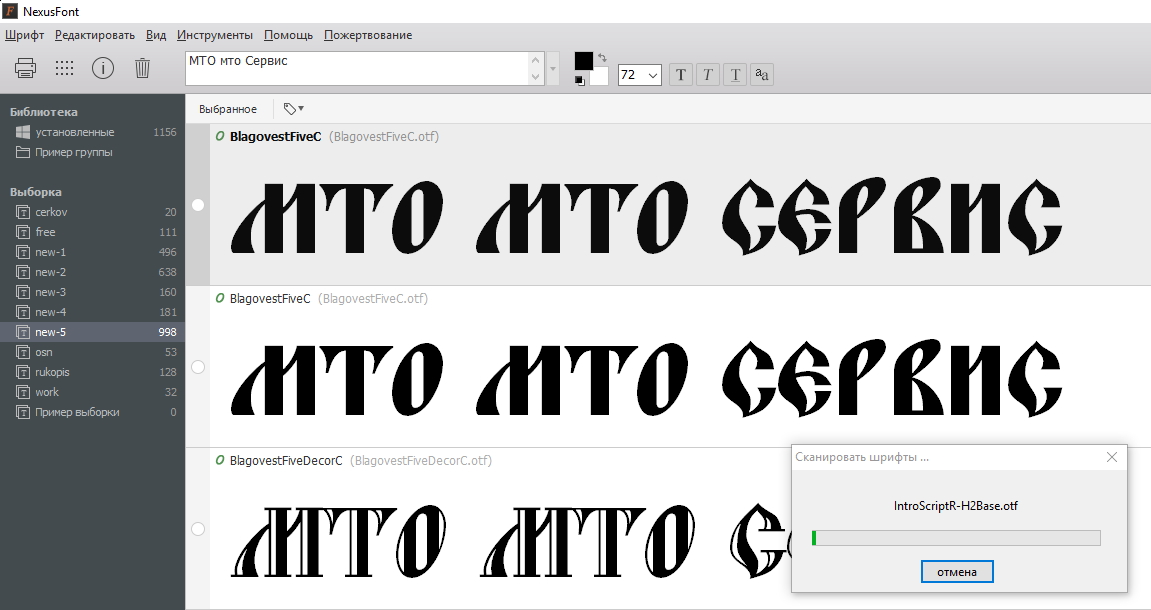Viewport: 1151px width, 610px height.
Task: Select radio circle of first BlagovestFiveC row
Action: pyautogui.click(x=197, y=205)
